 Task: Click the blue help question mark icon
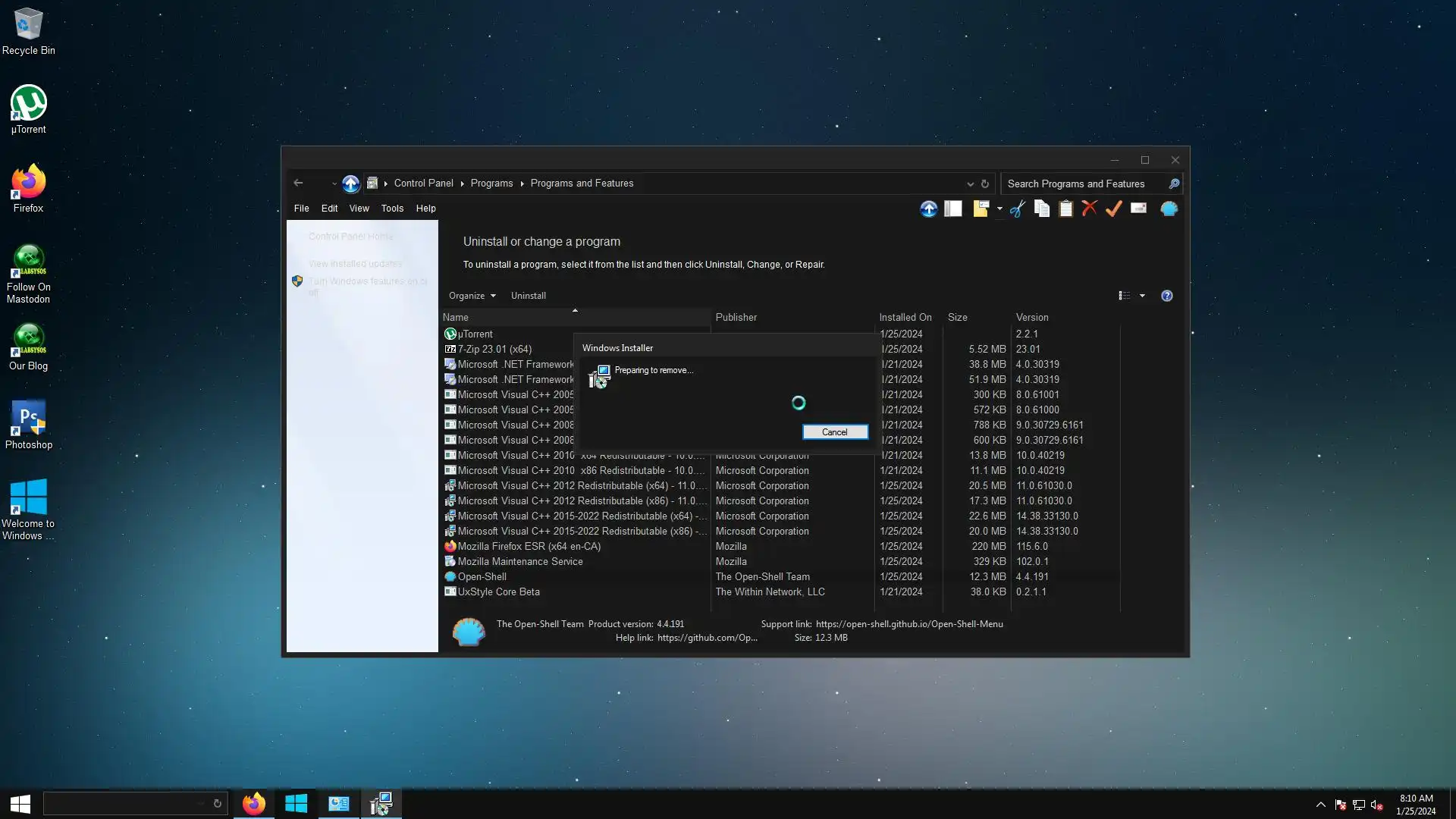1166,296
